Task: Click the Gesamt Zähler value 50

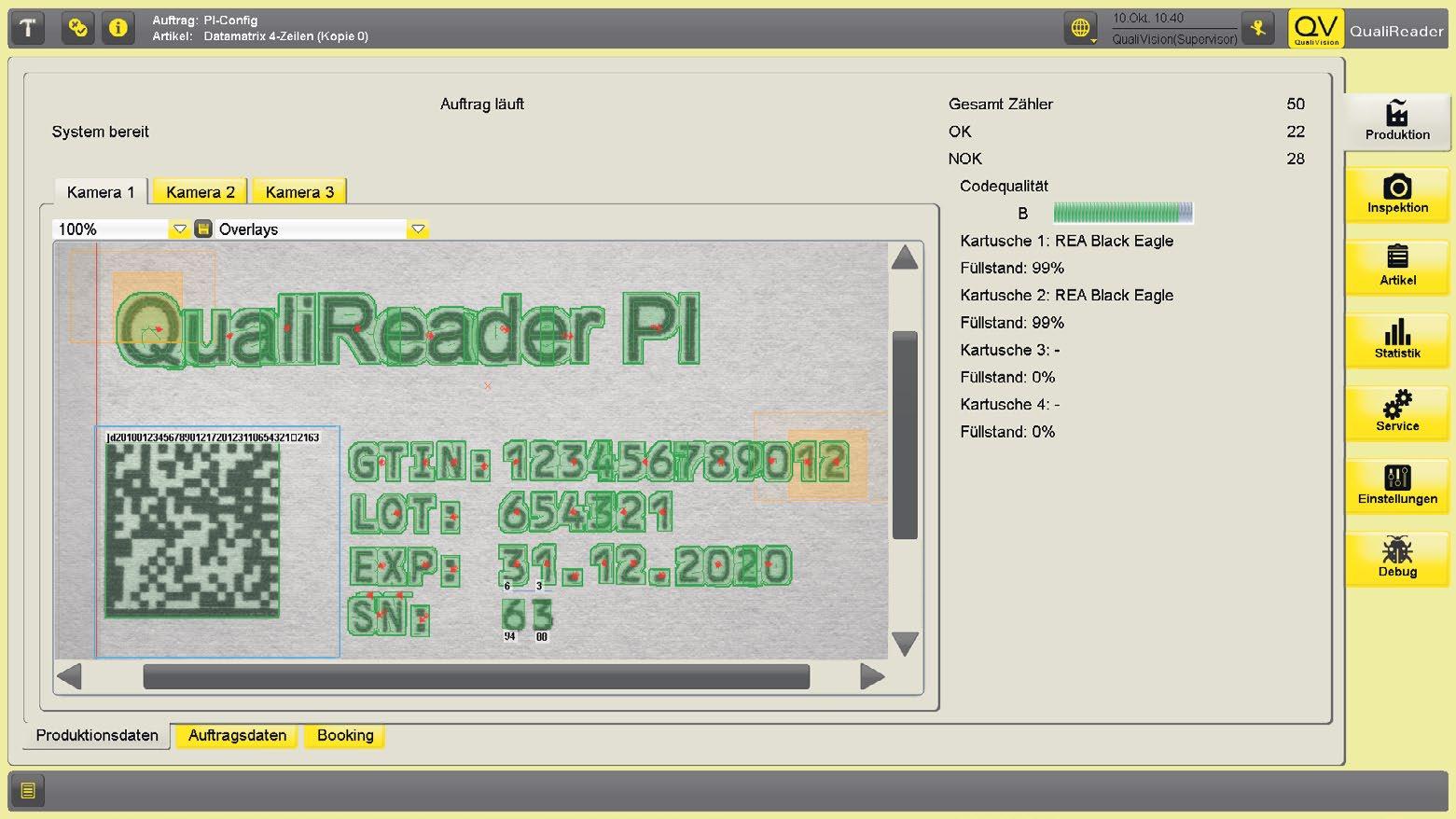Action: pyautogui.click(x=1296, y=104)
